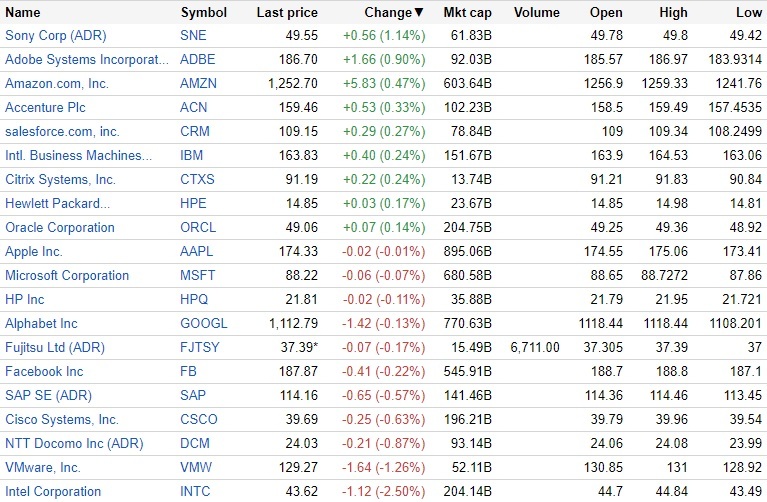
Task: Open the Amazon.com, Inc. link
Action: coord(57,83)
